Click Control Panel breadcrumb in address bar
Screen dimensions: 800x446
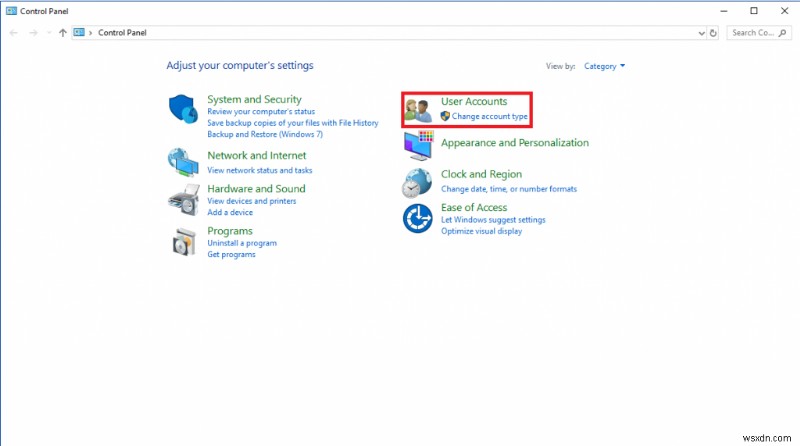(122, 33)
